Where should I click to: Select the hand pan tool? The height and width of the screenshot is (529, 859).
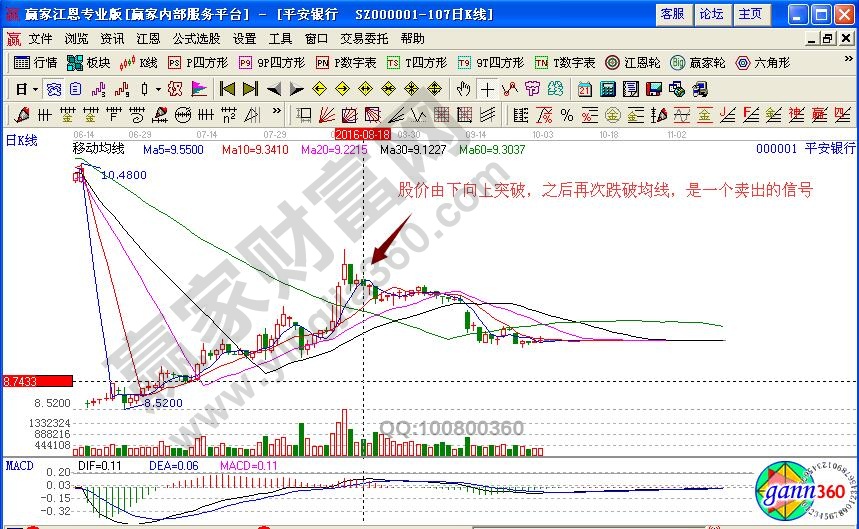464,88
